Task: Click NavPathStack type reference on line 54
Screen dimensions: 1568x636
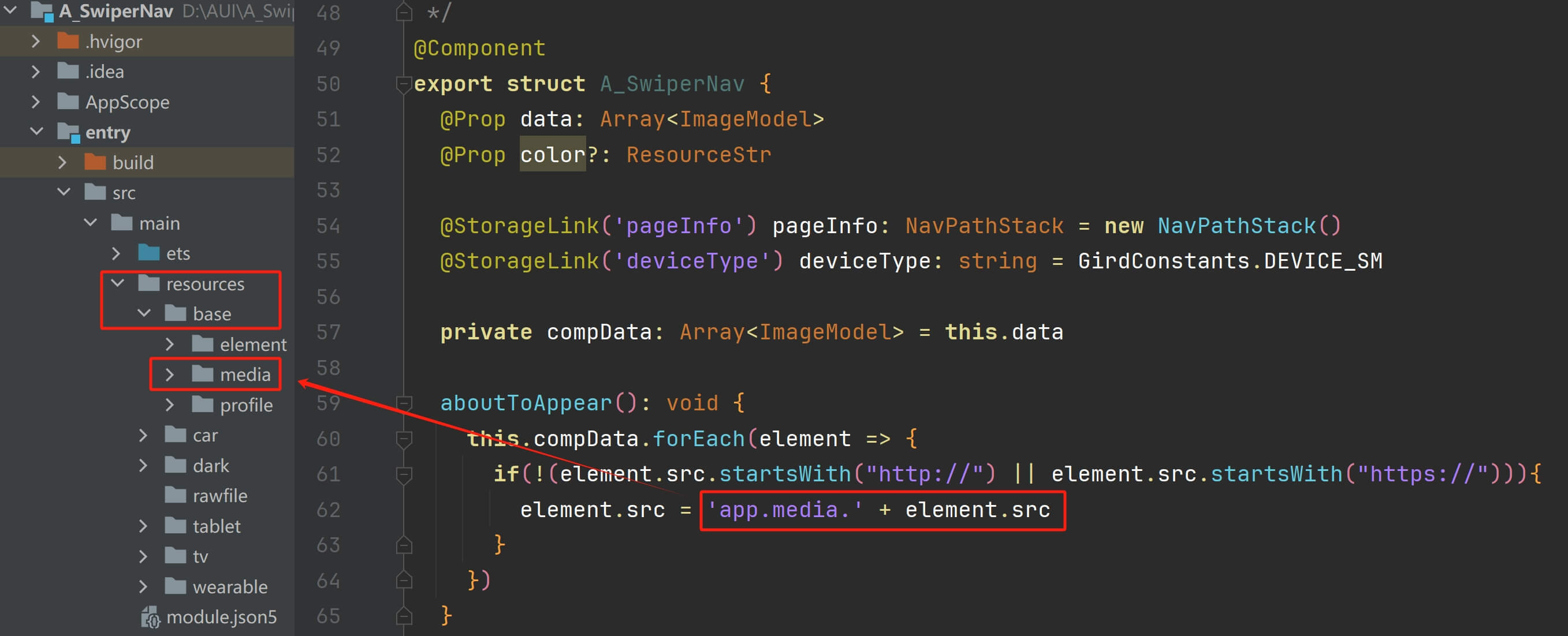Action: click(x=984, y=226)
